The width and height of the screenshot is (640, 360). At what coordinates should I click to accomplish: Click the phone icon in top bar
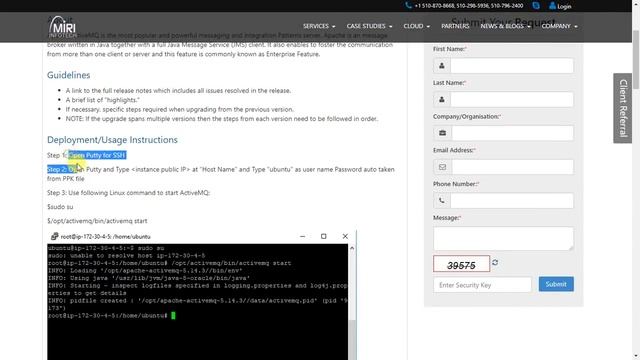click(409, 5)
